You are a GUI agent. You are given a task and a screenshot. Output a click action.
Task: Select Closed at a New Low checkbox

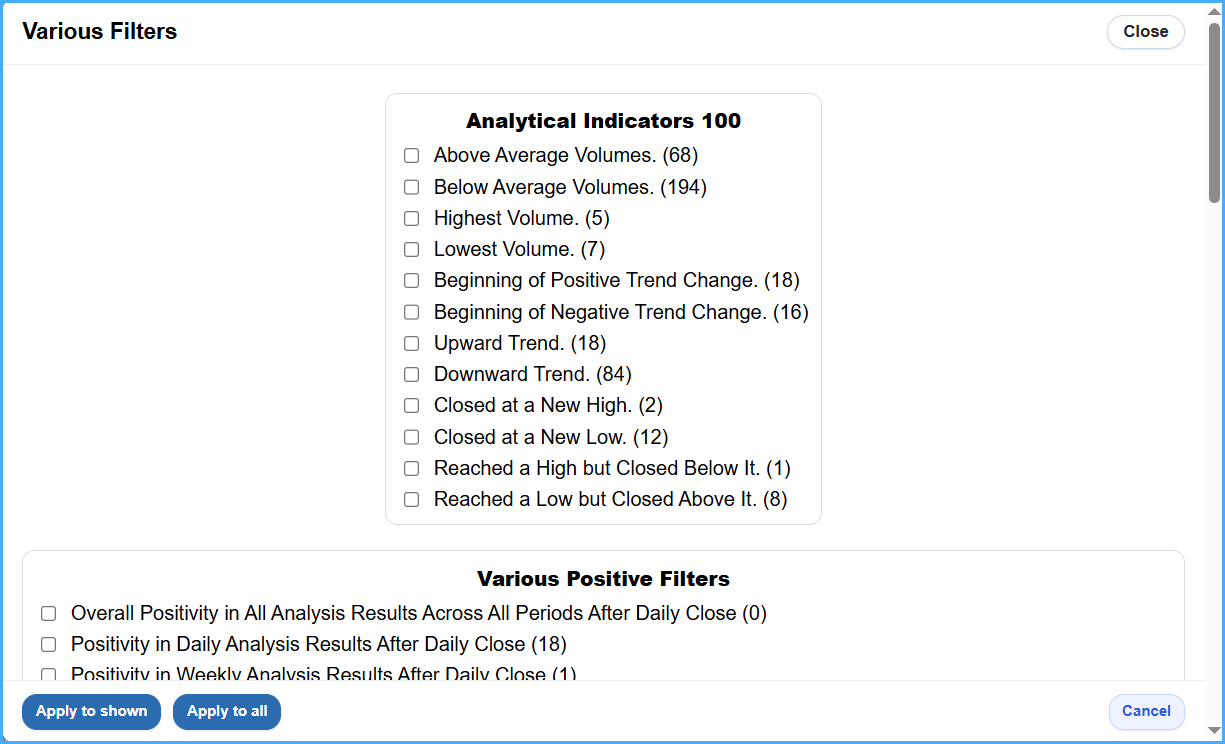[411, 437]
